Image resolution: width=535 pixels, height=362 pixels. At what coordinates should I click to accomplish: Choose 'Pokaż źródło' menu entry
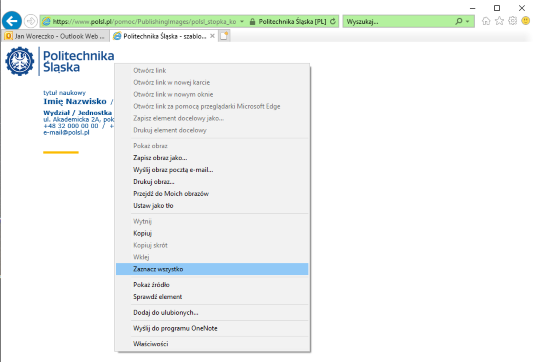pyautogui.click(x=212, y=285)
